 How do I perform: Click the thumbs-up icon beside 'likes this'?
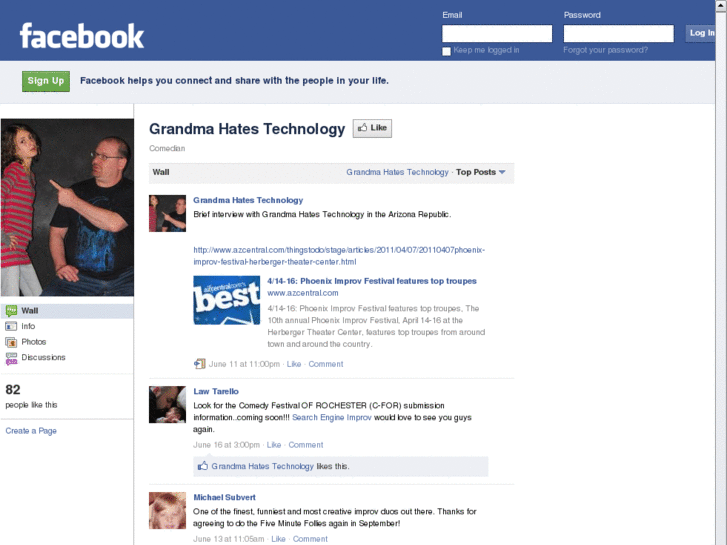[x=203, y=466]
